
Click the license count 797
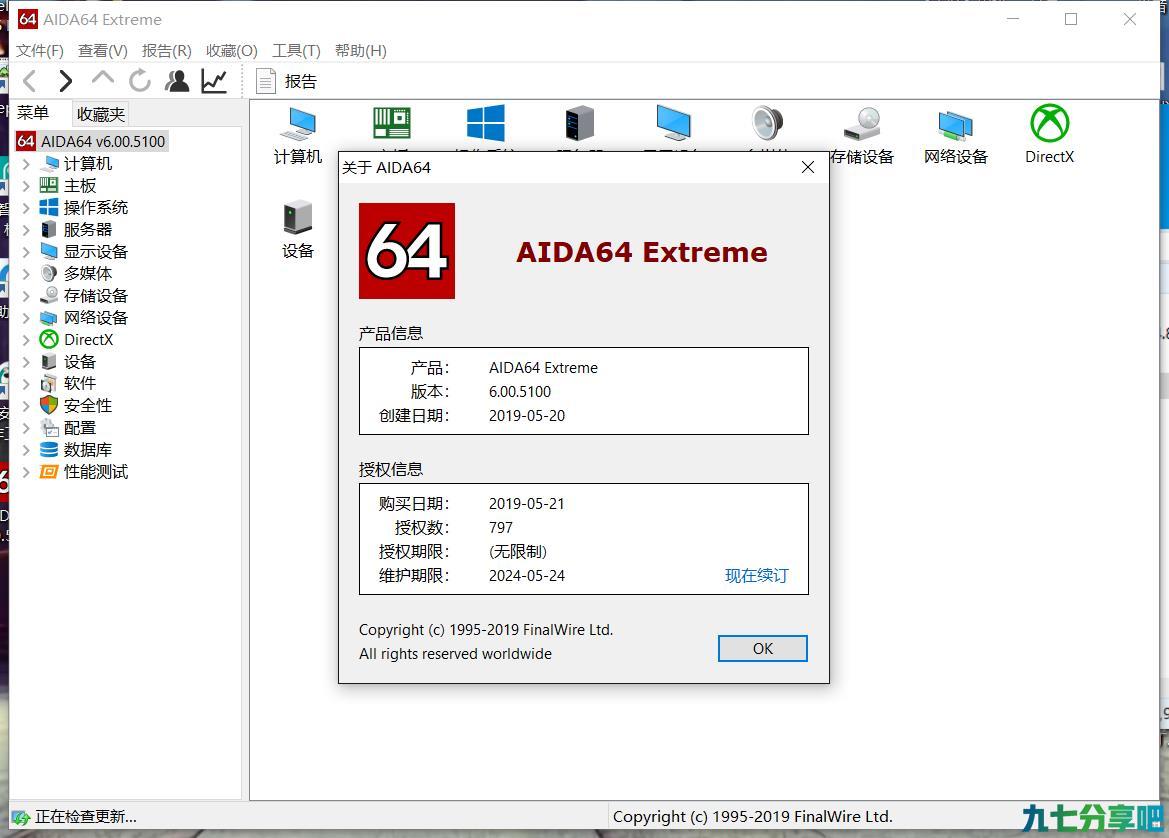(501, 528)
